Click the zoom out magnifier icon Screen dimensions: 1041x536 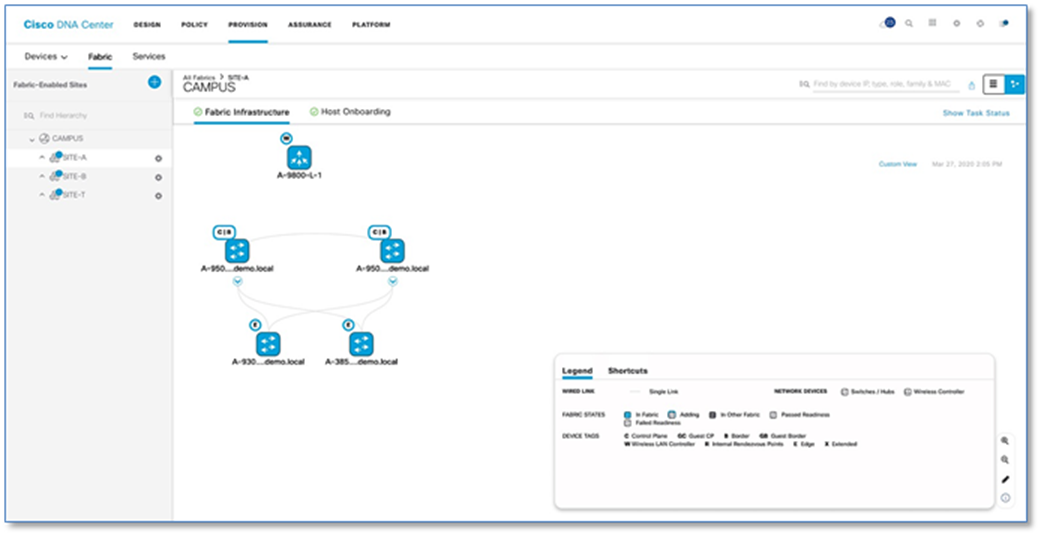pos(1005,460)
